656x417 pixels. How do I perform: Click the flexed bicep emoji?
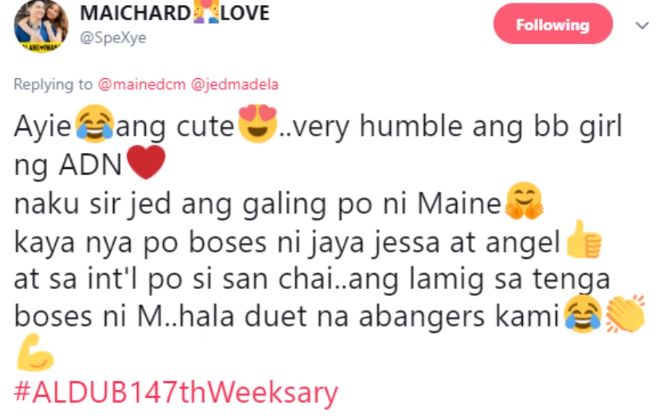[35, 353]
